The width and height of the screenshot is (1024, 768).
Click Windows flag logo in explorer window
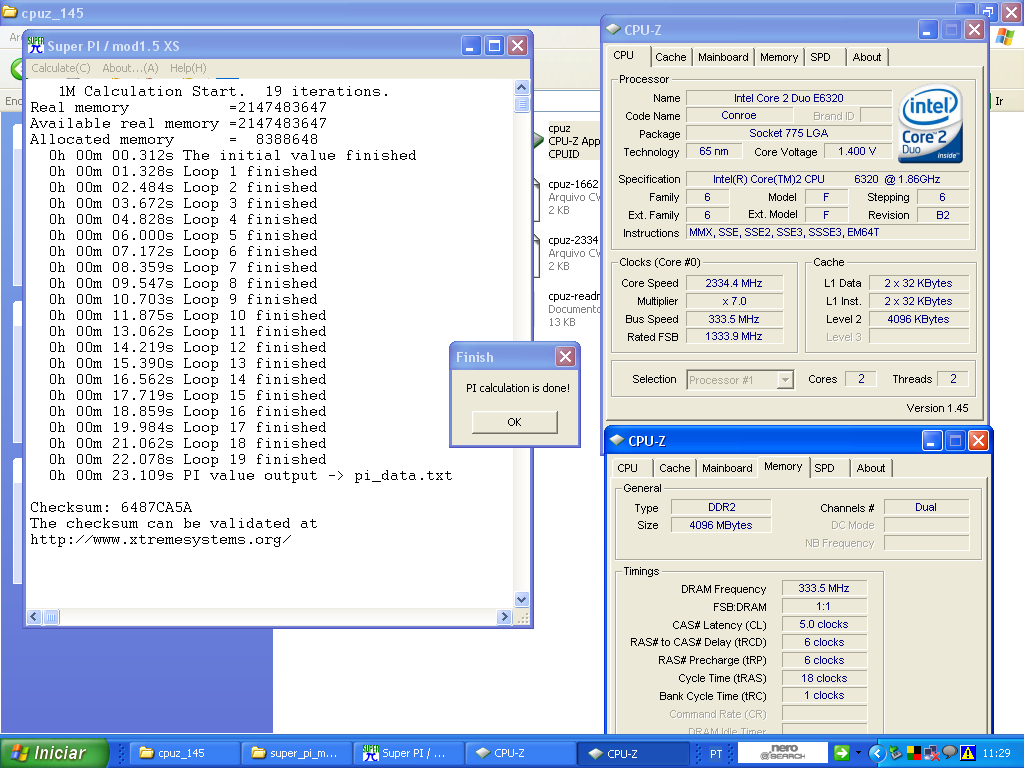(1005, 37)
